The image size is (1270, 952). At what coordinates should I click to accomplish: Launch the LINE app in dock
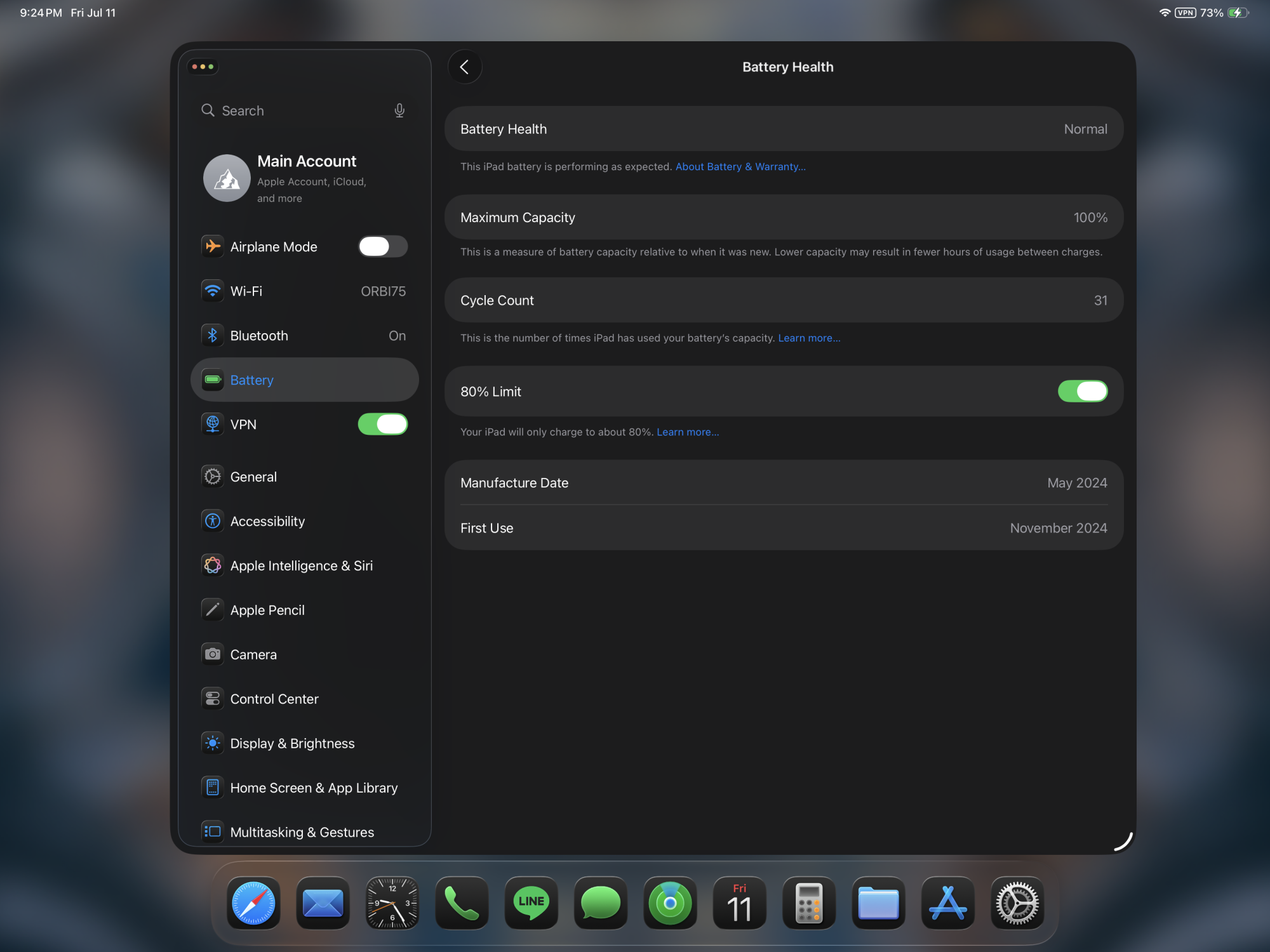531,902
